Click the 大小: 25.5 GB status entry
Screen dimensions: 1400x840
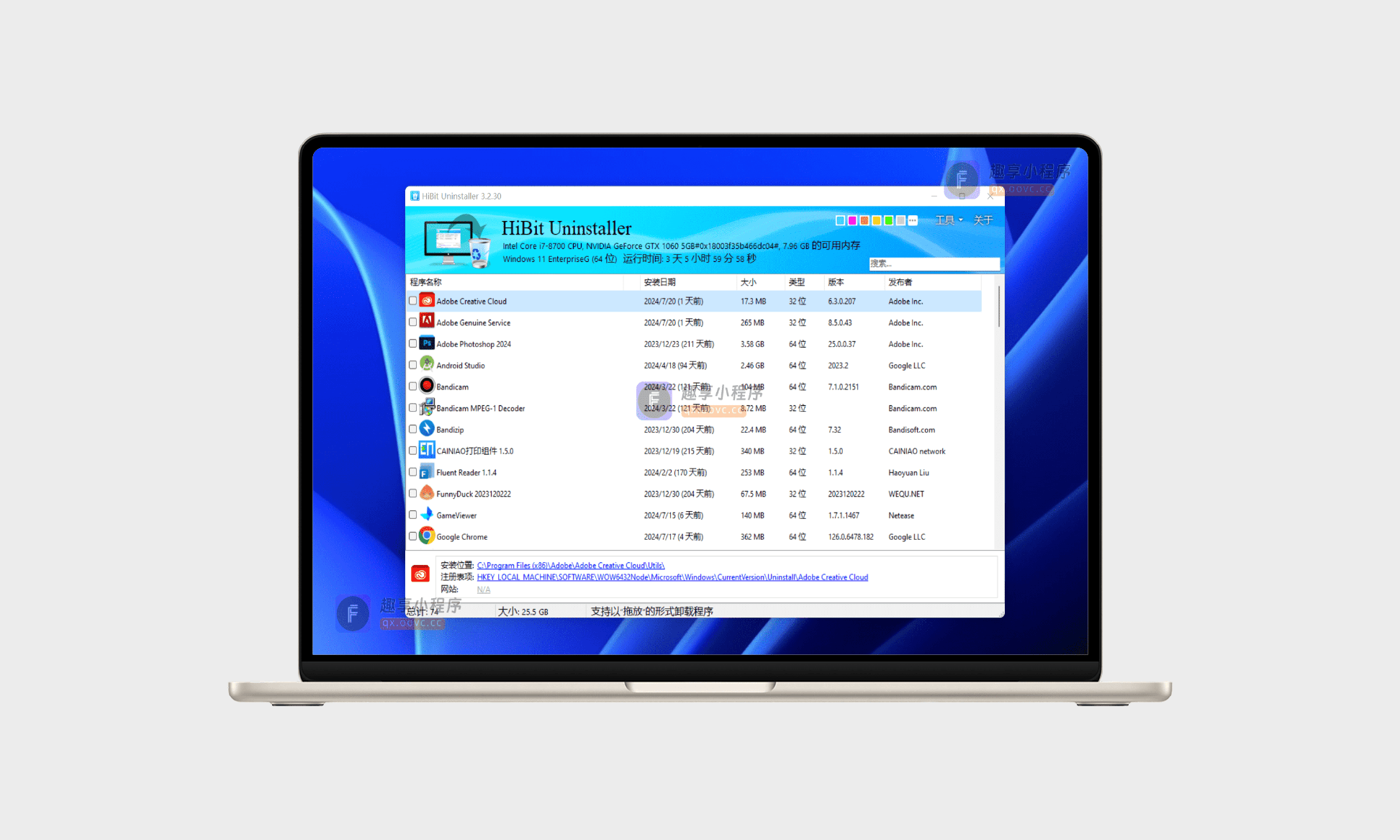point(523,612)
